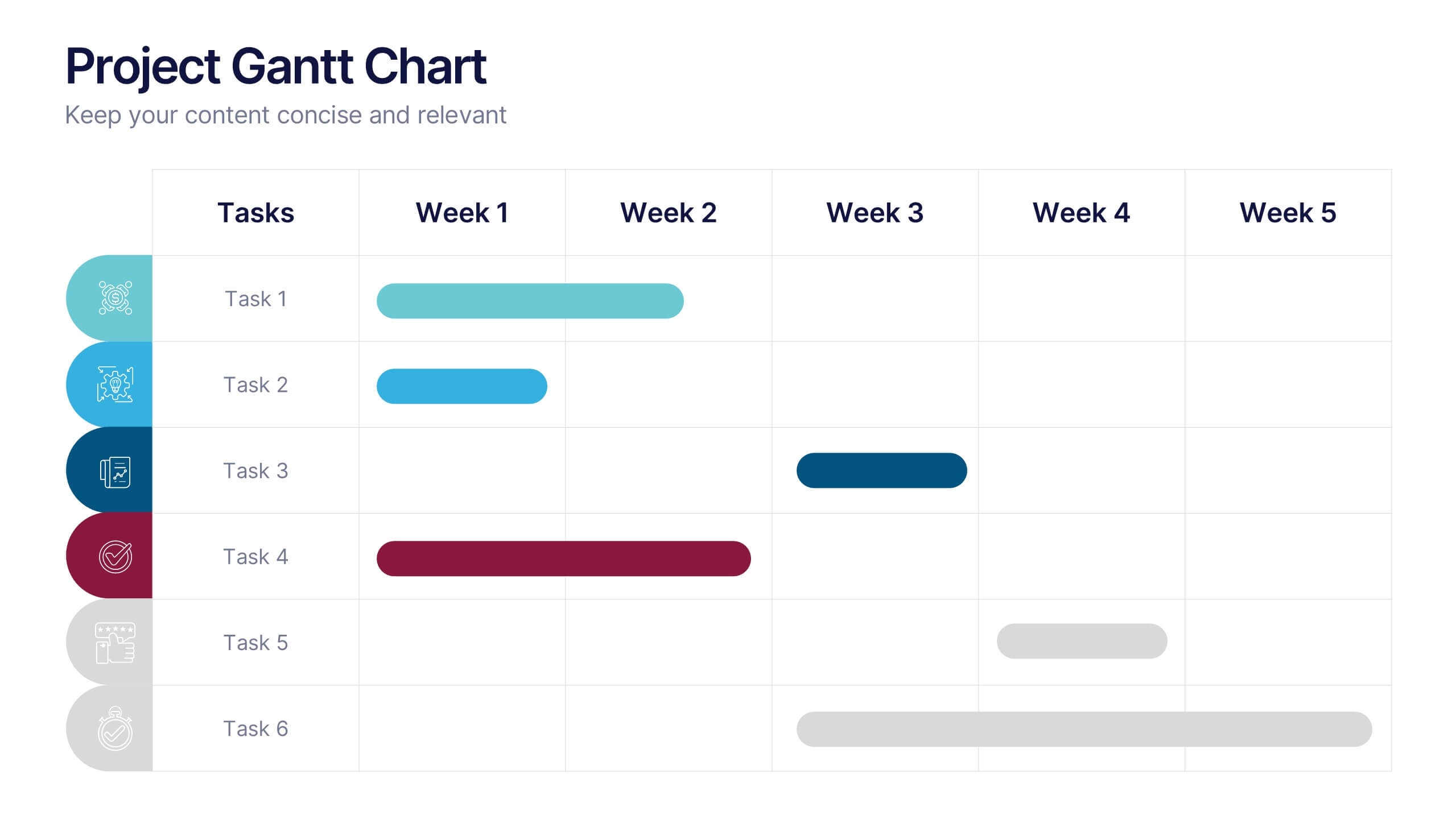The height and width of the screenshot is (819, 1456).
Task: Click the Task 5 thumbs-up rating icon
Action: (116, 643)
